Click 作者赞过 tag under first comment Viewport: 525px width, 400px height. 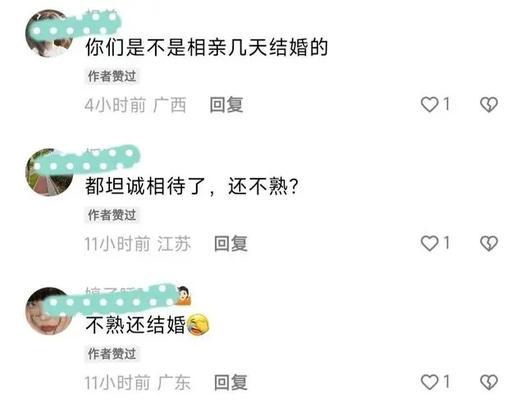coord(112,76)
